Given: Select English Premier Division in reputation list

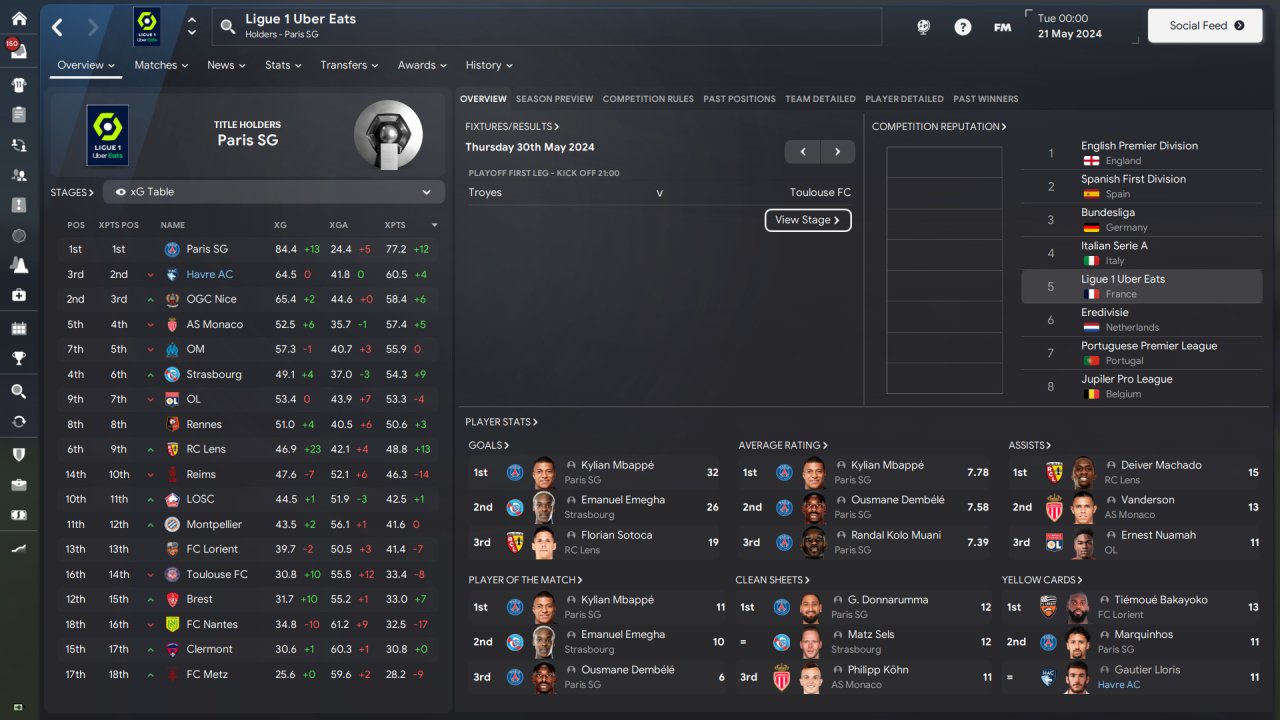Looking at the screenshot, I should [x=1140, y=146].
